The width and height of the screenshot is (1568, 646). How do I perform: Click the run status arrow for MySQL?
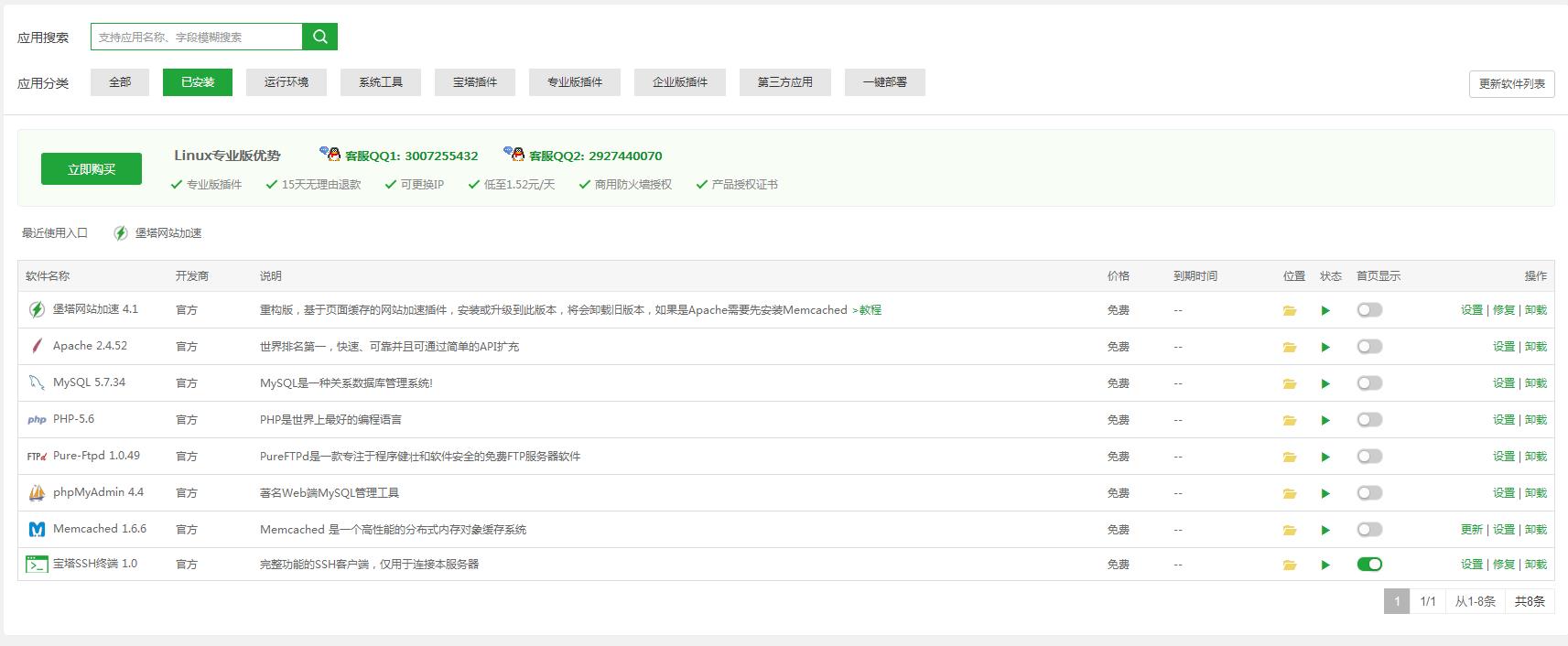point(1325,383)
